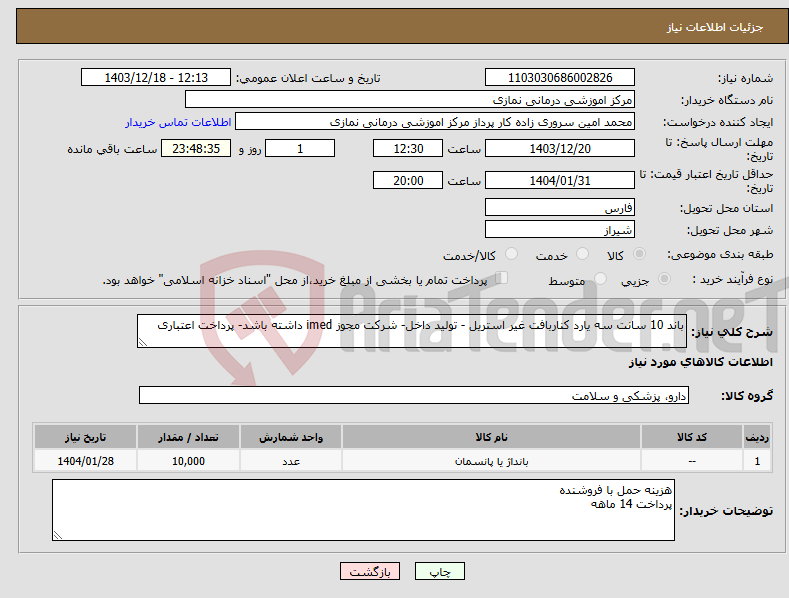Click the price validity date 1404/01/31

[x=560, y=180]
